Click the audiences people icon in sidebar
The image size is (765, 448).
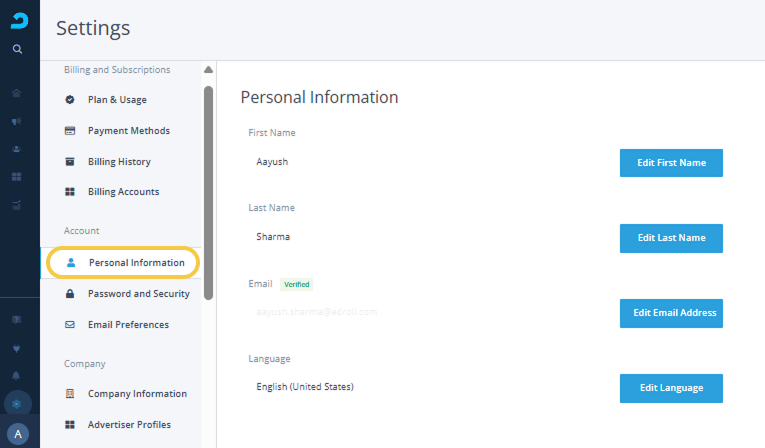(17, 149)
